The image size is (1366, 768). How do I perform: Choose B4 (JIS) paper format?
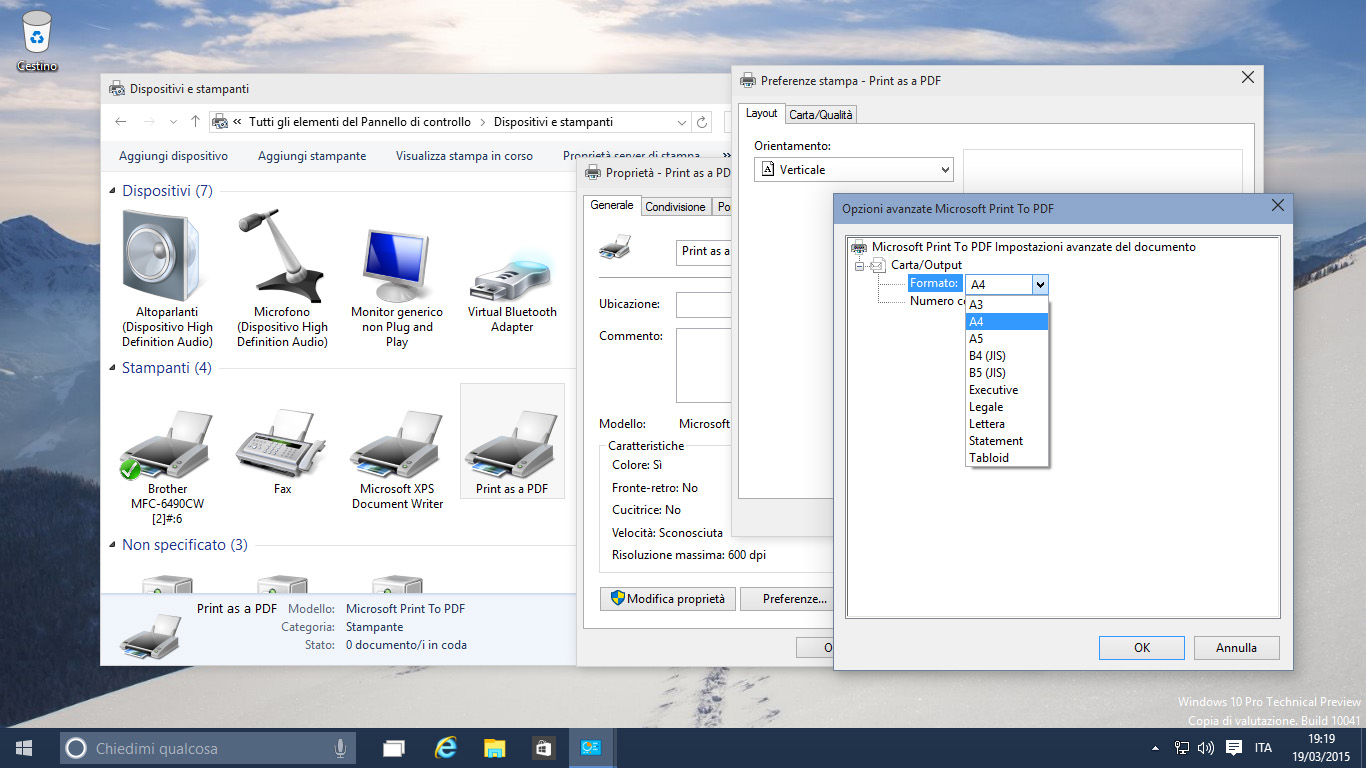1006,356
